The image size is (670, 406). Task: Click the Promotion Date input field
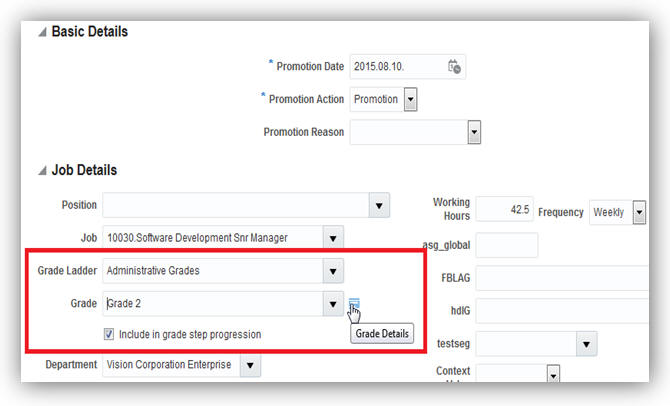point(395,67)
